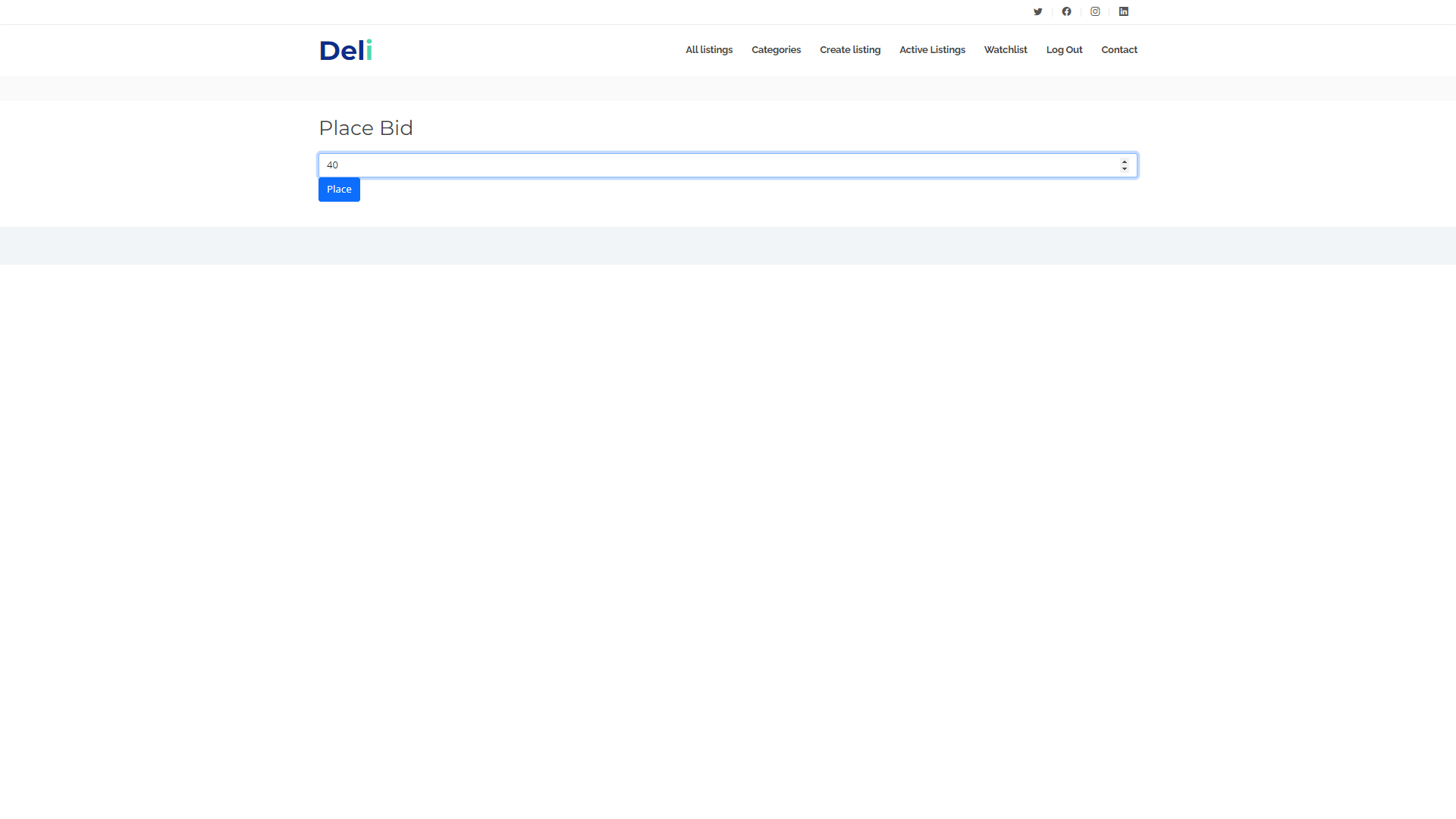Click the value 40 in bid field
This screenshot has width=1456, height=819.
332,165
